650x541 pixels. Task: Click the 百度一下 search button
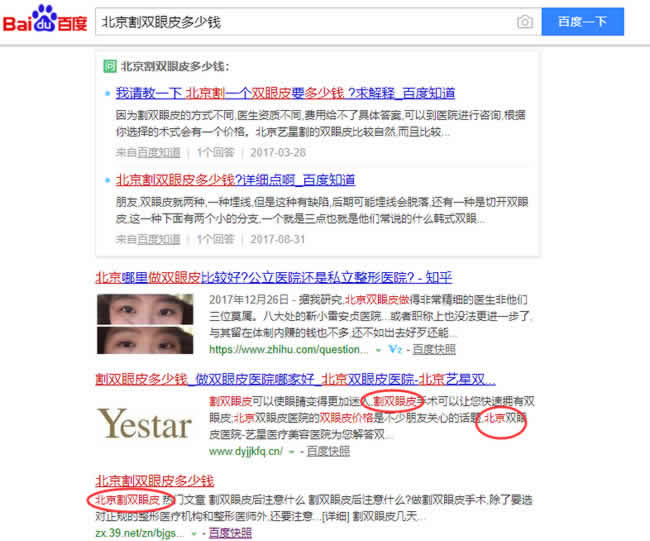[582, 22]
